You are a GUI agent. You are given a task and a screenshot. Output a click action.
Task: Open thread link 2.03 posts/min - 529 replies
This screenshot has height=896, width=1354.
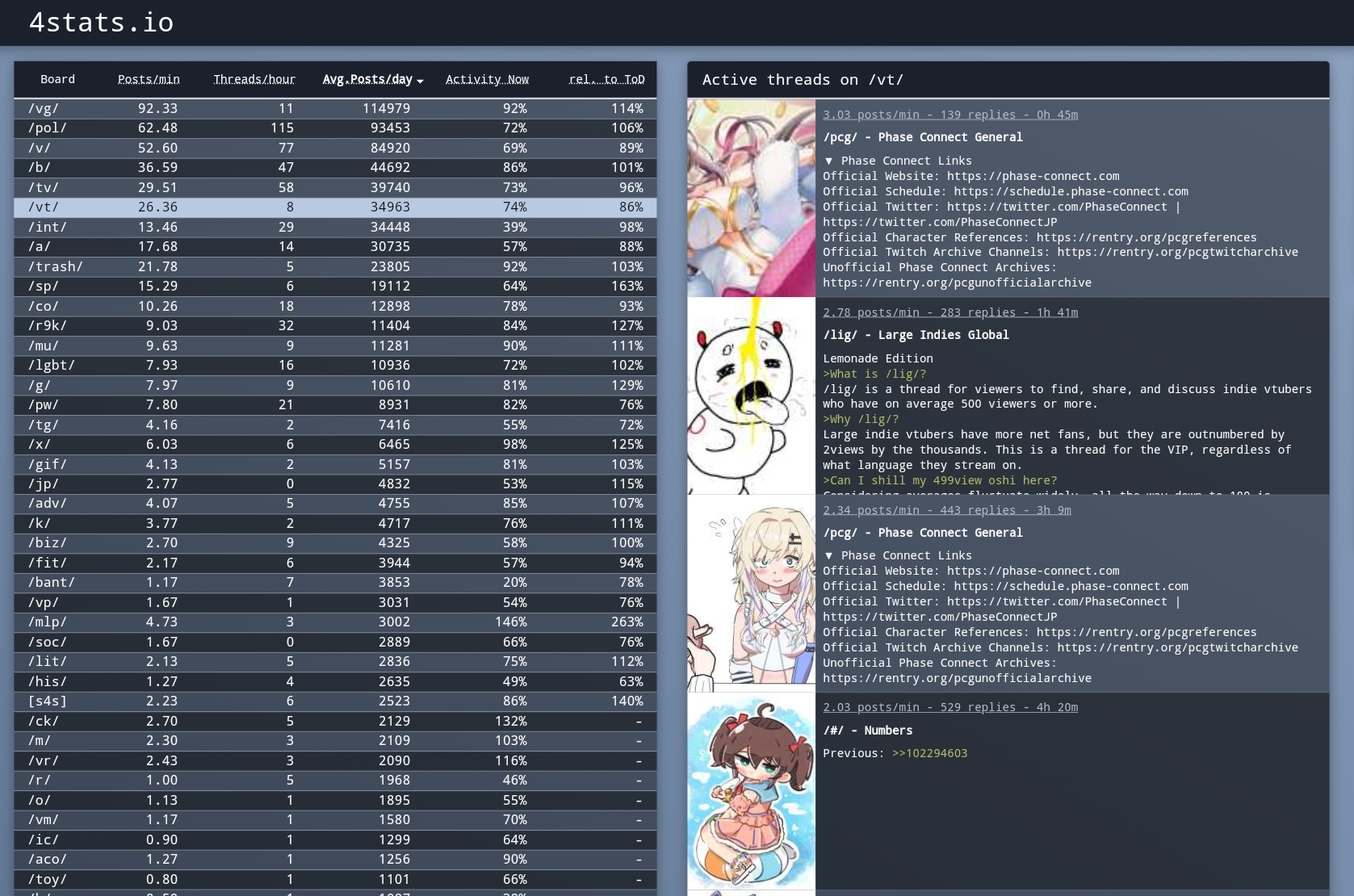click(950, 707)
